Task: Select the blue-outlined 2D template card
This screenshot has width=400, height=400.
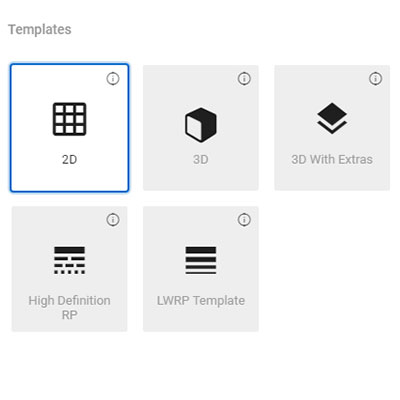Action: pyautogui.click(x=69, y=128)
